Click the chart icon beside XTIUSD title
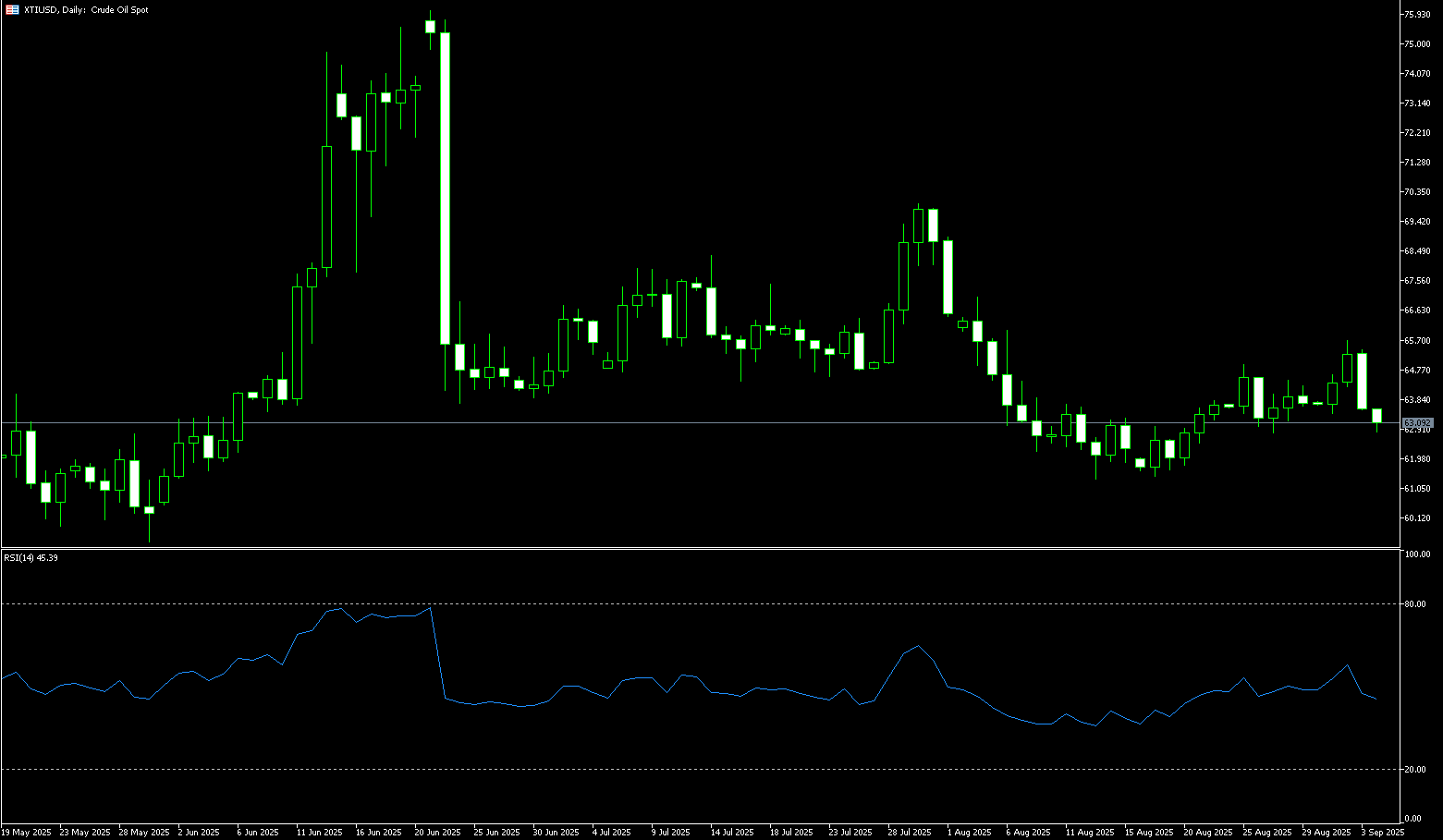This screenshot has height=840, width=1443. 12,10
